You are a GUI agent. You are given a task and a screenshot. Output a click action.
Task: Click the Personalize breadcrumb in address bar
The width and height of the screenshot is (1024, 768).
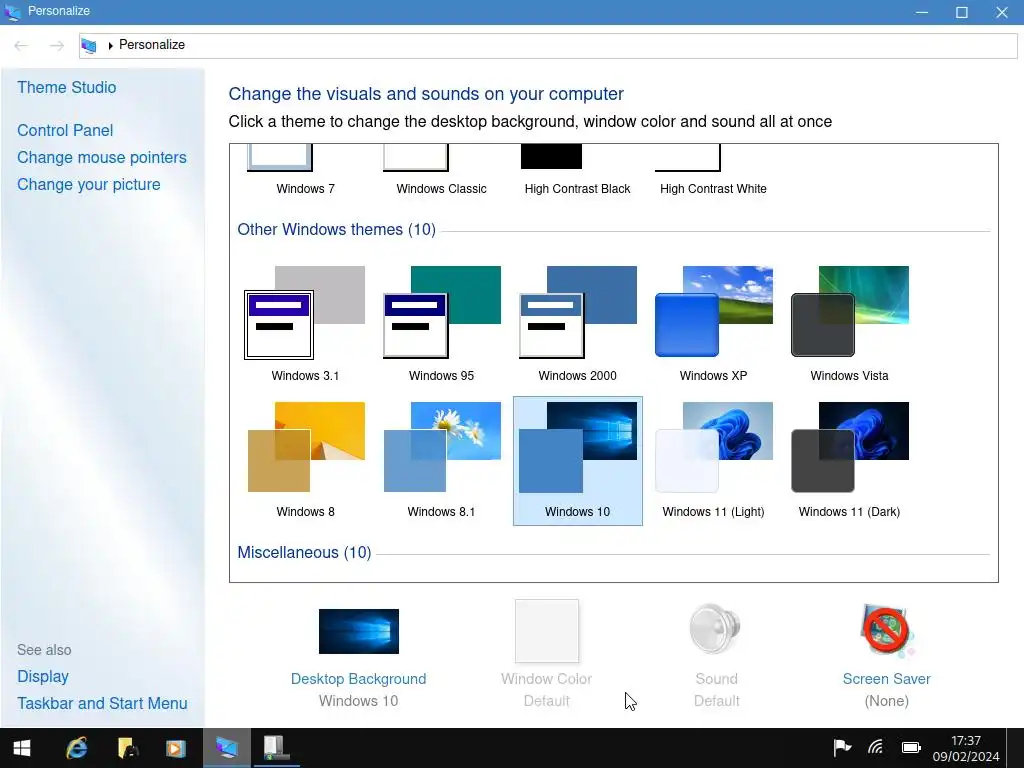[152, 45]
